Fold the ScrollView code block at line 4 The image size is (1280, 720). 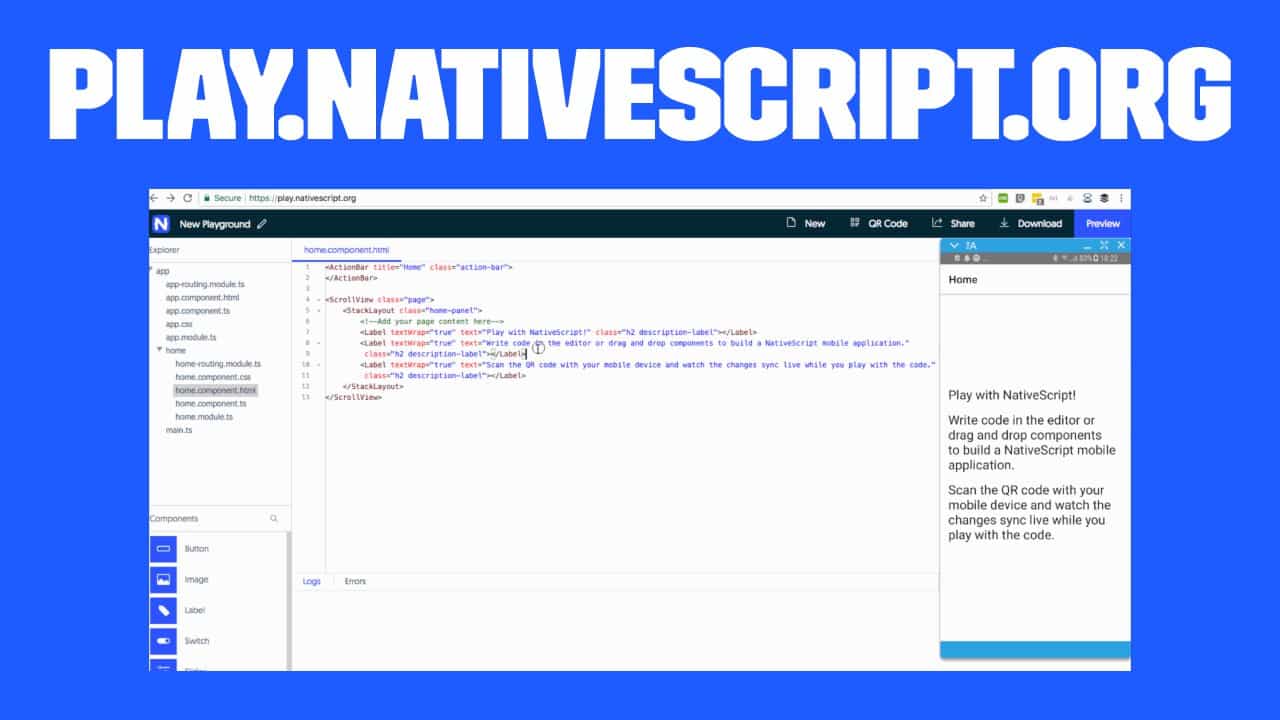(x=318, y=300)
